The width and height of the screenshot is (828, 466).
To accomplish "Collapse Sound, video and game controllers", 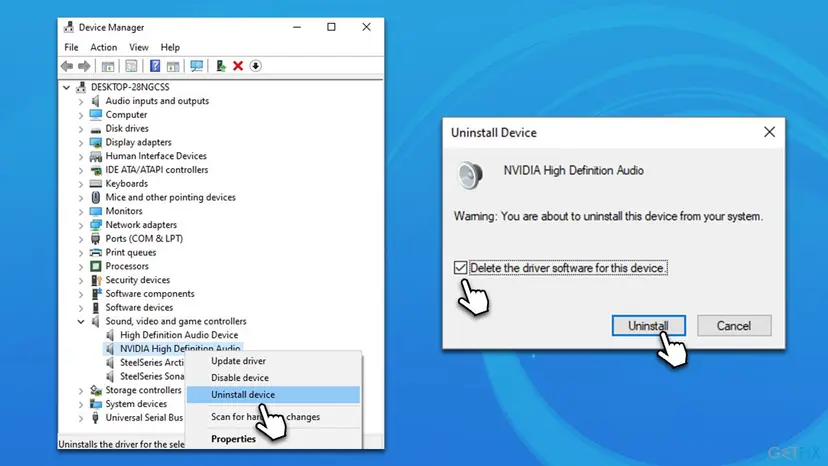I will 81,321.
